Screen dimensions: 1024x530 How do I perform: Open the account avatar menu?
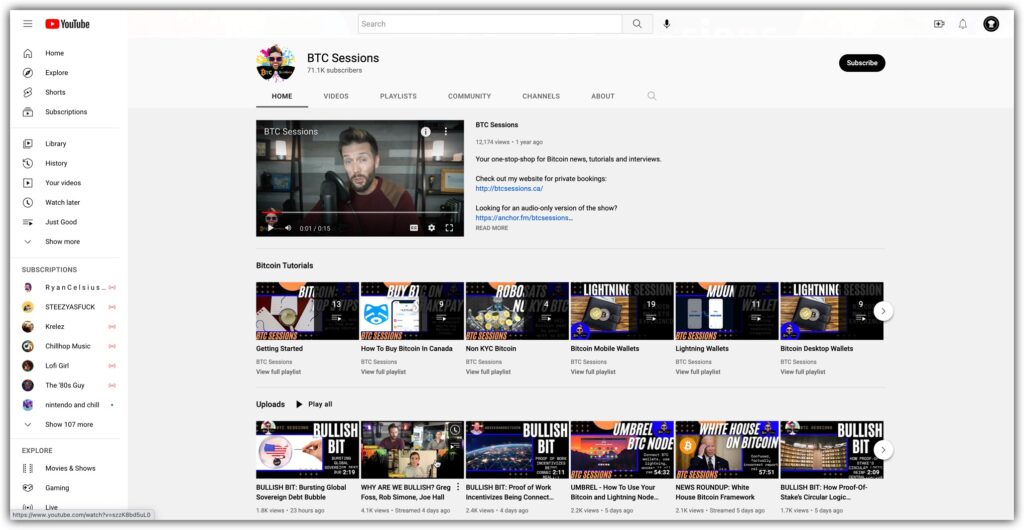[991, 24]
